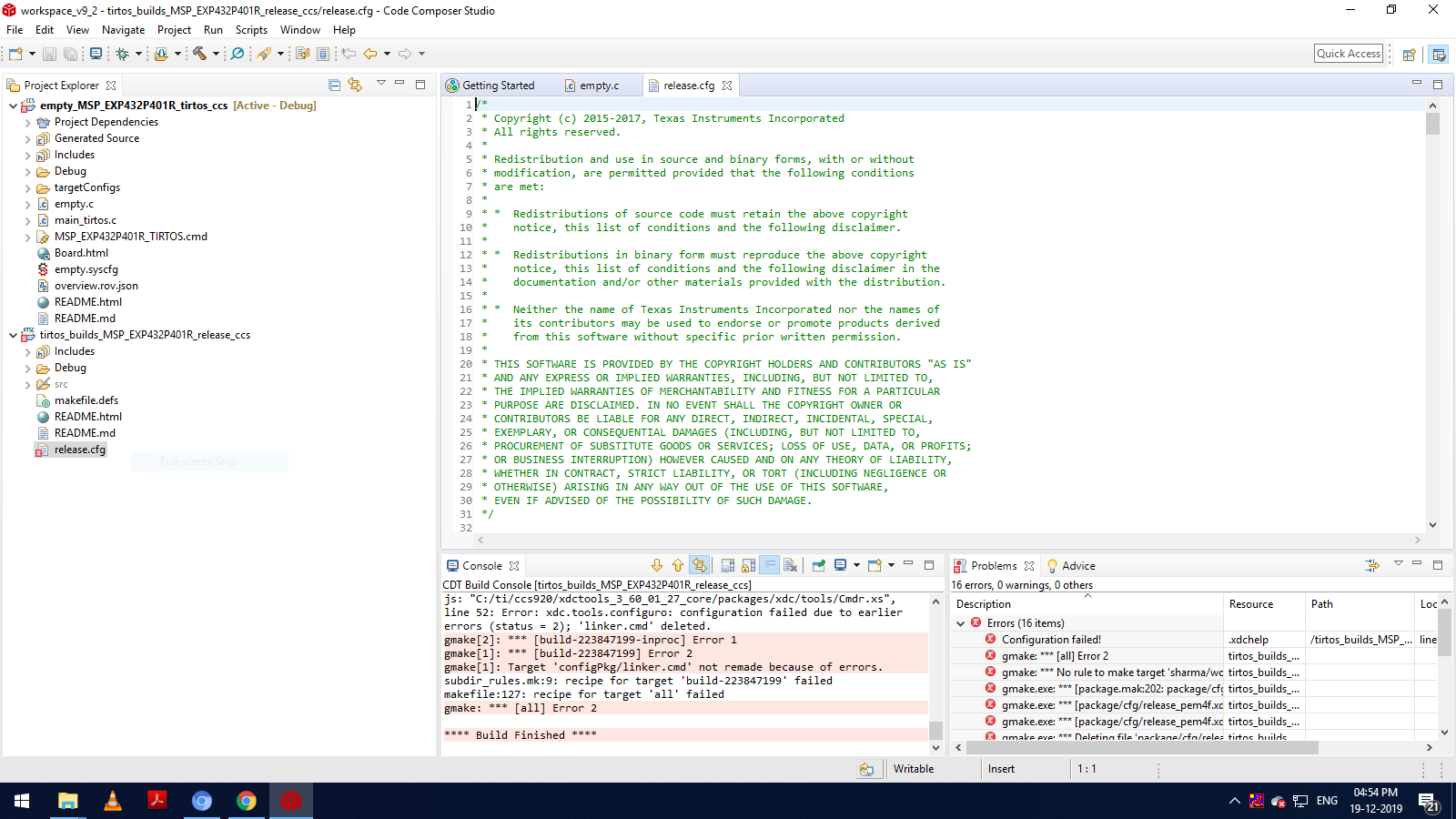1456x819 pixels.
Task: Expand targetConfigs folder in tree
Action: [x=28, y=188]
